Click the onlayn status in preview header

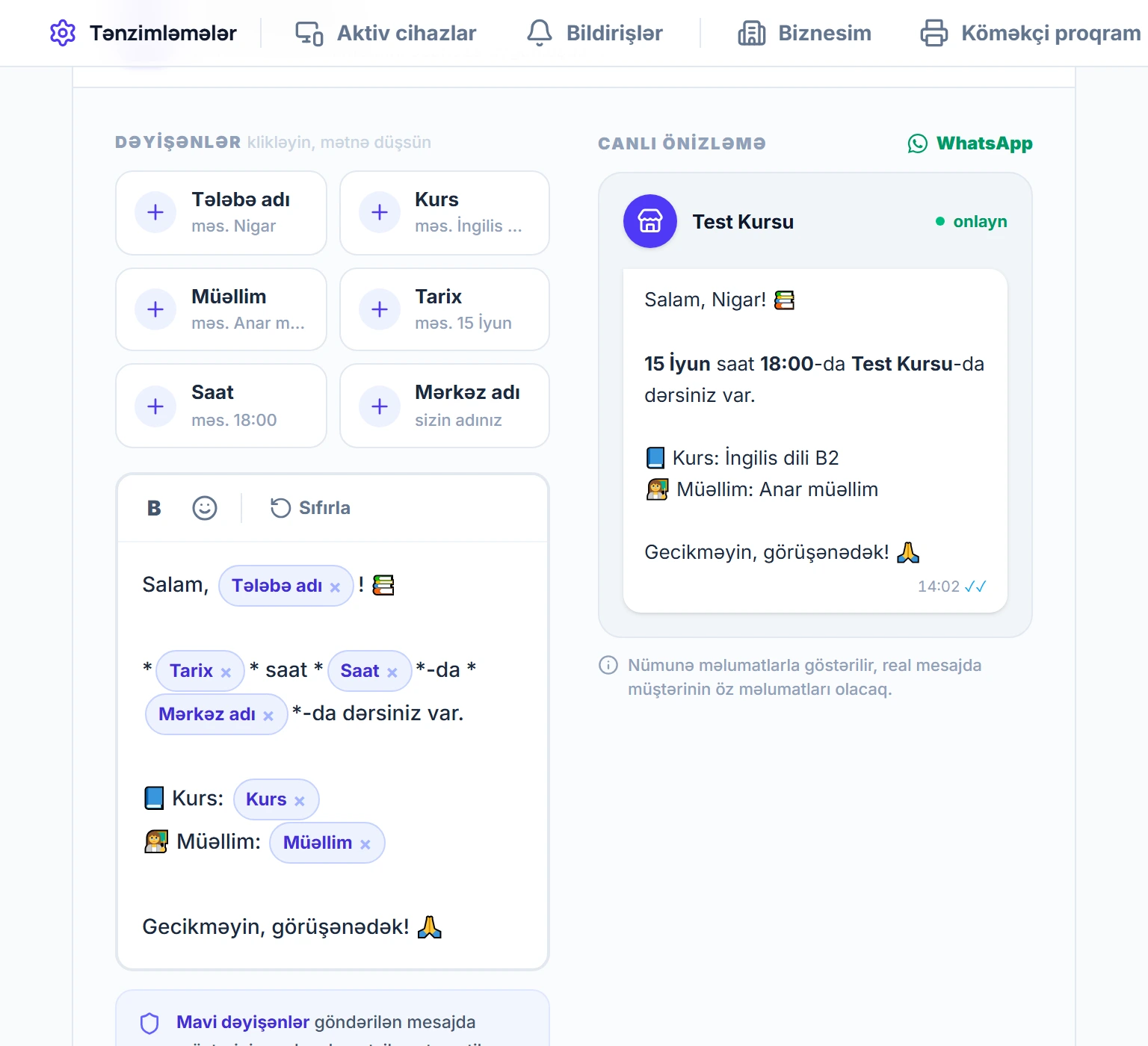click(972, 221)
